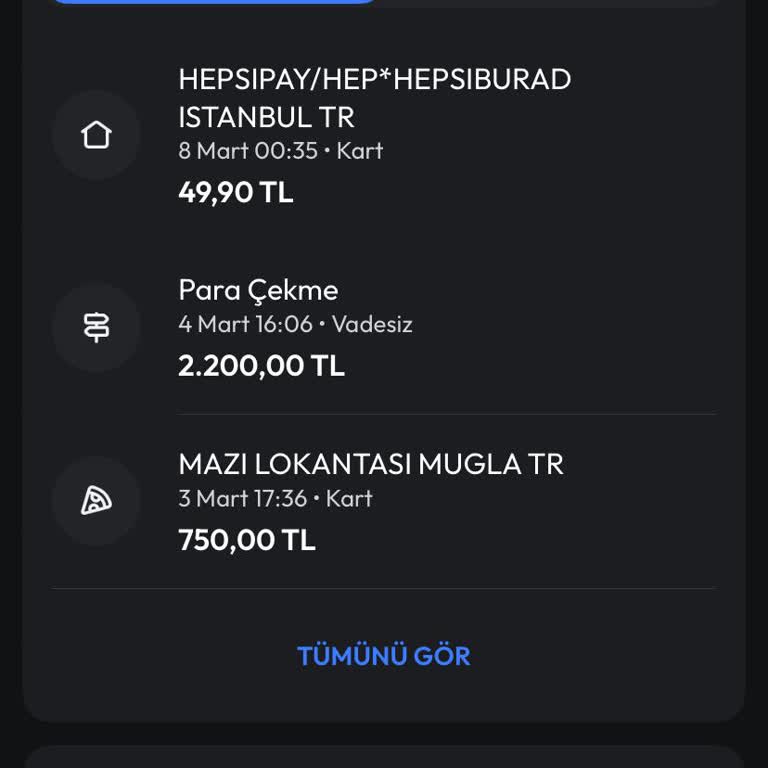Viewport: 768px width, 768px height.
Task: Tap the Kart label on the HEPSIPAY row
Action: pos(360,151)
